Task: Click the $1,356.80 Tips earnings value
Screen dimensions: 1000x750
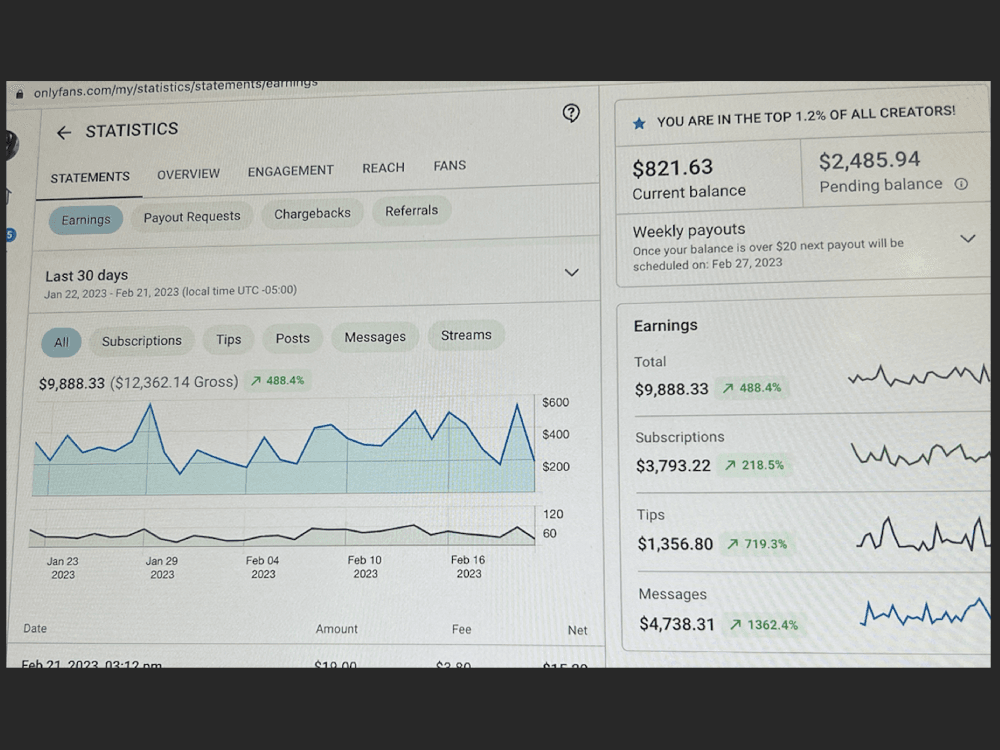Action: click(x=675, y=544)
